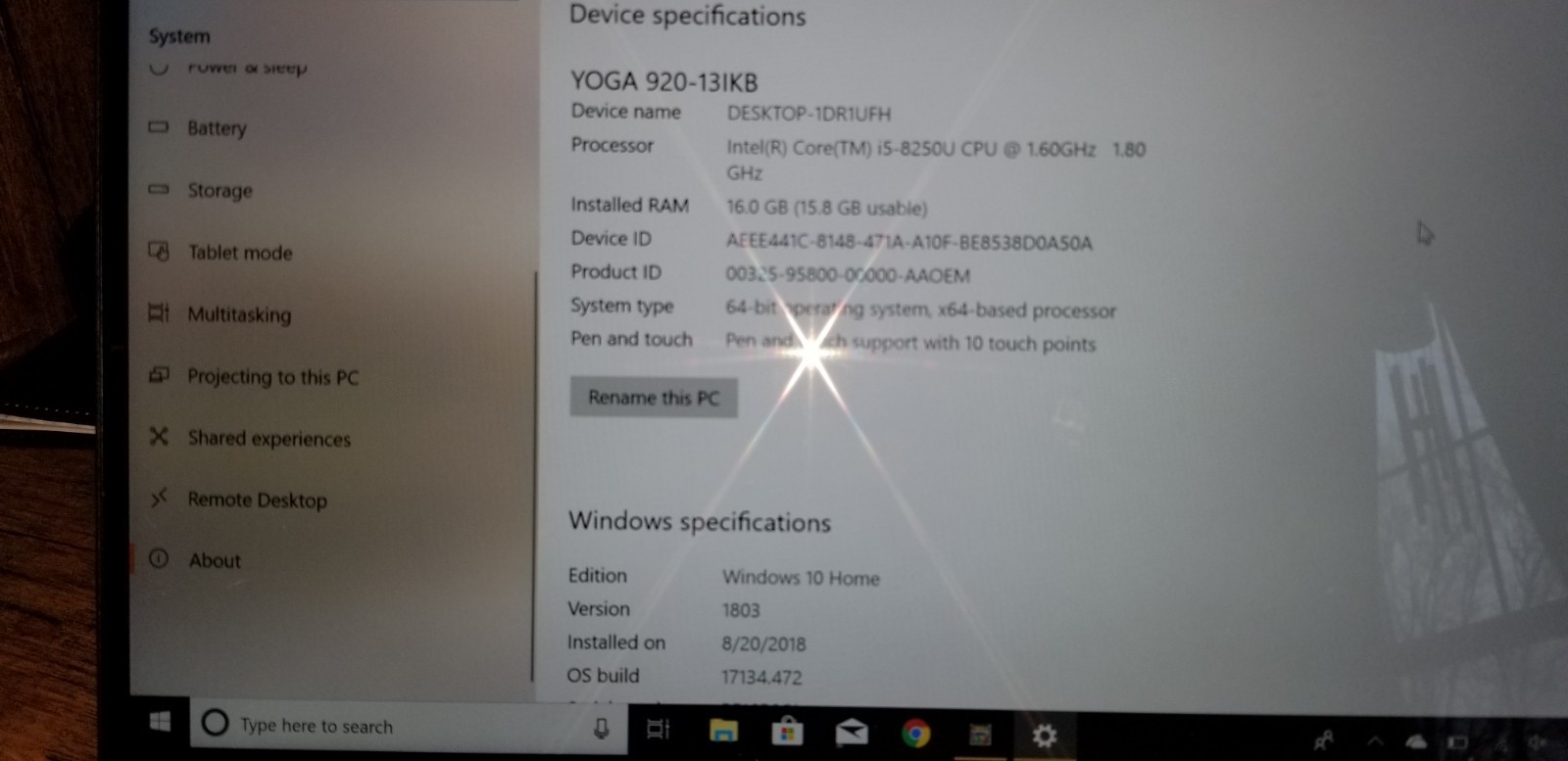Screen dimensions: 1568x761
Task: Click OneDrive cloud tray icon
Action: point(1417,742)
